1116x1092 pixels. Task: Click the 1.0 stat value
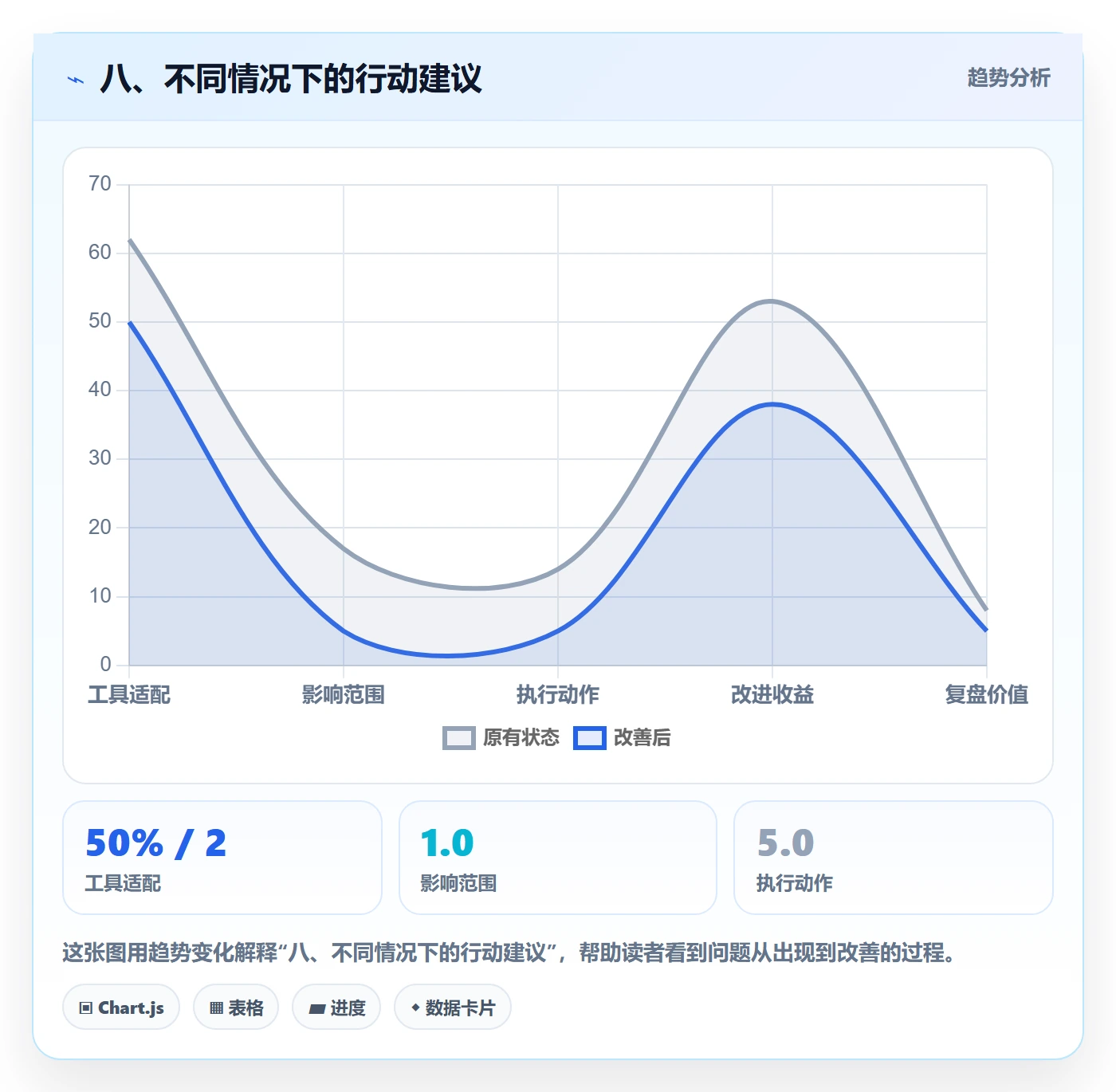coord(447,843)
